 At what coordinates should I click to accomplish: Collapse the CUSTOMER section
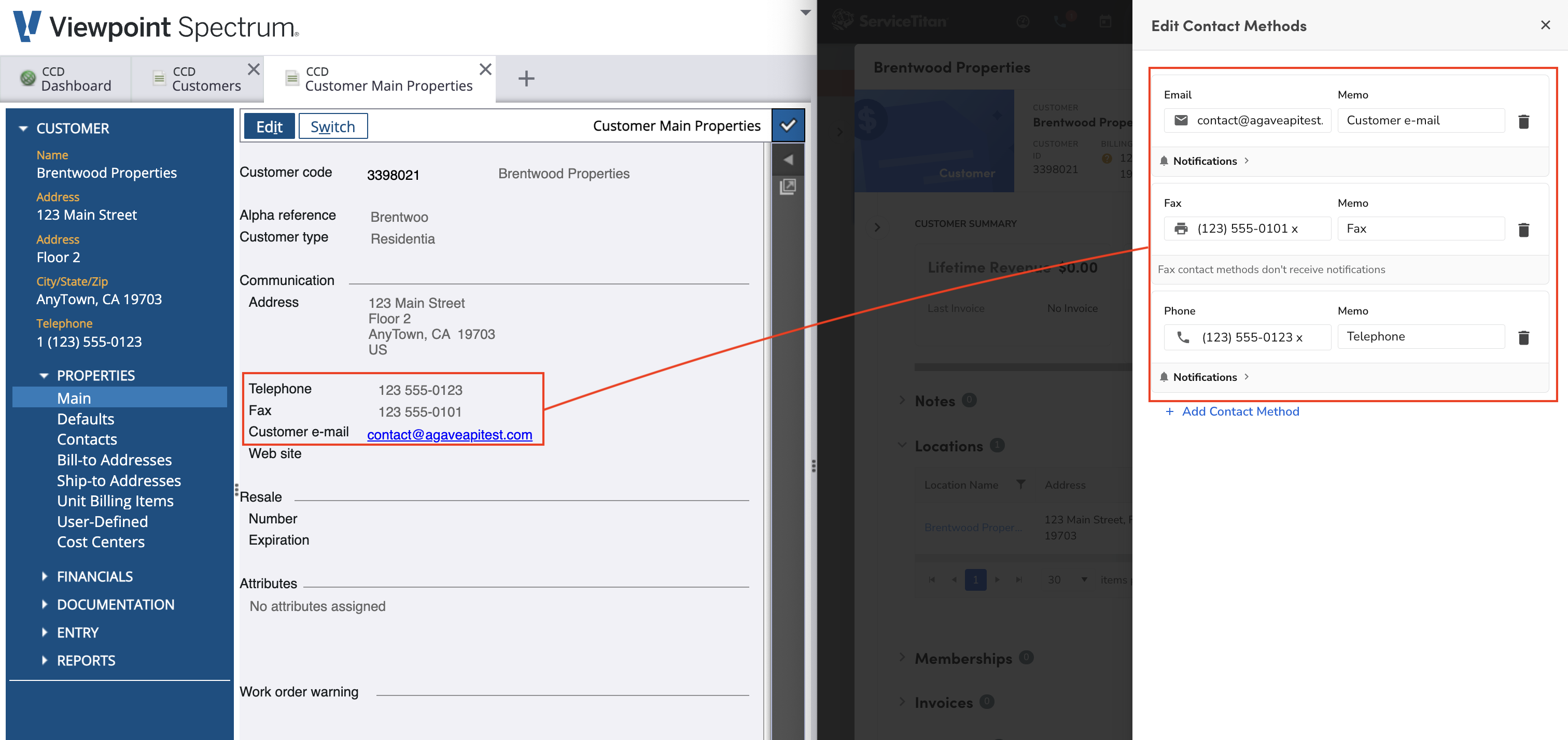pos(23,129)
